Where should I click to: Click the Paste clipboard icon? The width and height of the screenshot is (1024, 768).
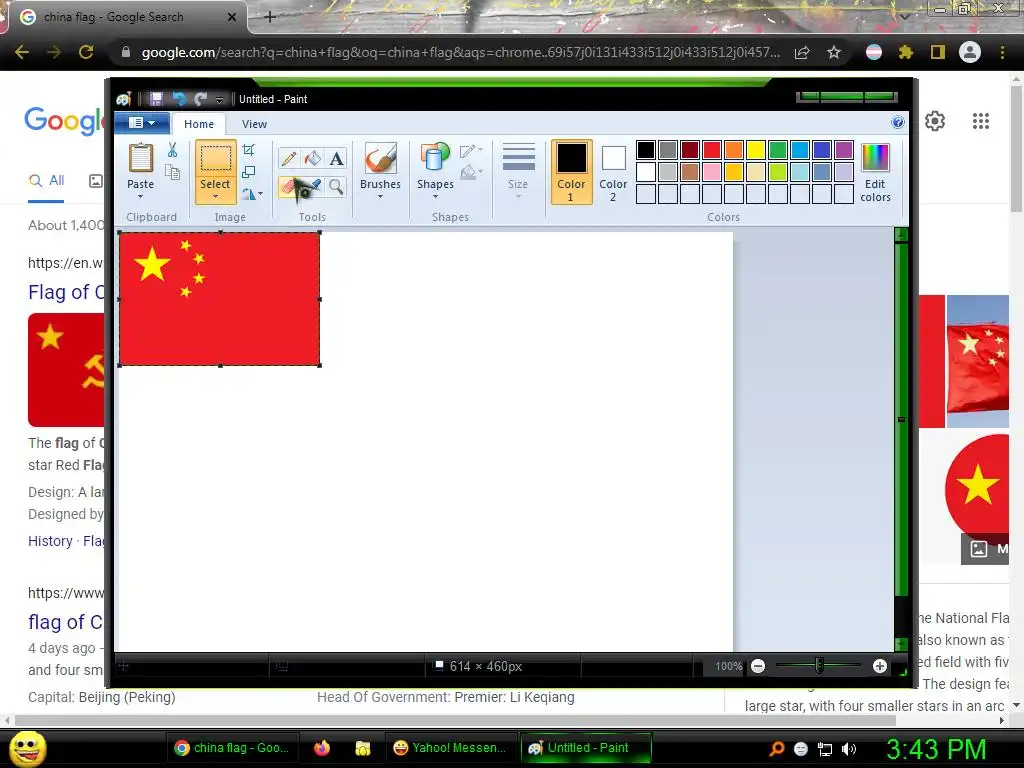140,159
